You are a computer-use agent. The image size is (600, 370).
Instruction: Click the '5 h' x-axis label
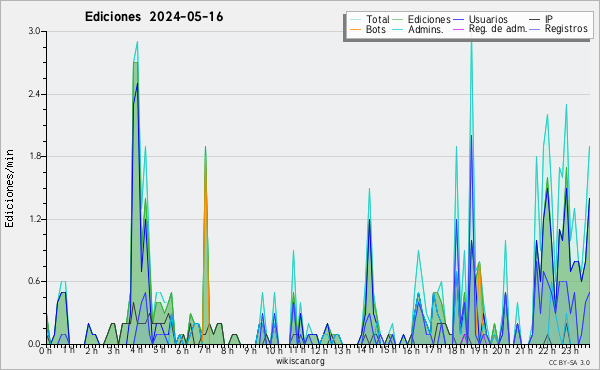[160, 350]
